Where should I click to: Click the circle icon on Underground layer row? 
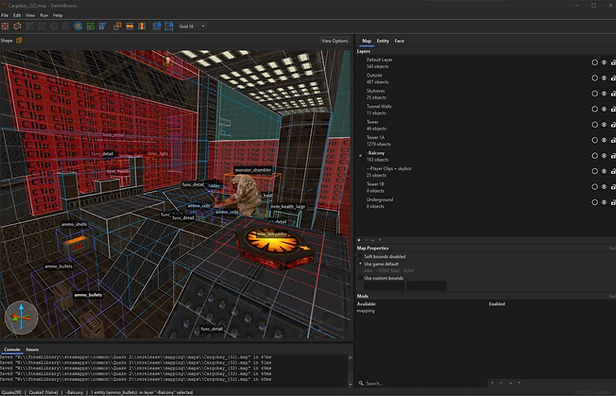pyautogui.click(x=594, y=202)
